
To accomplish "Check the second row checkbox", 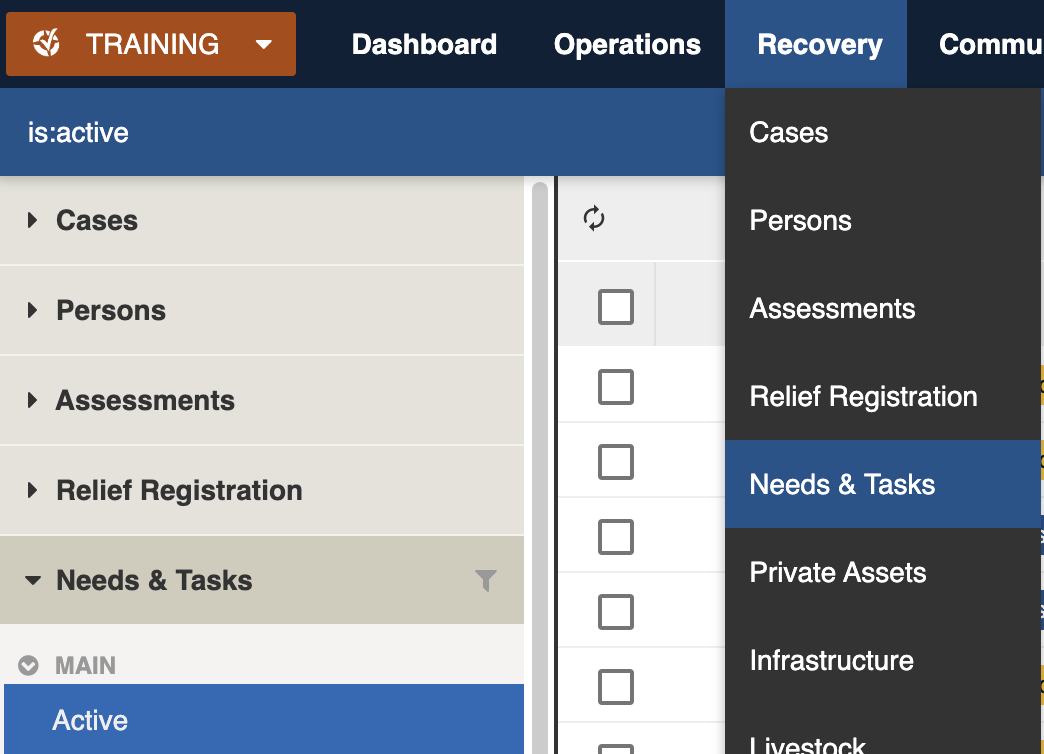I will 616,462.
